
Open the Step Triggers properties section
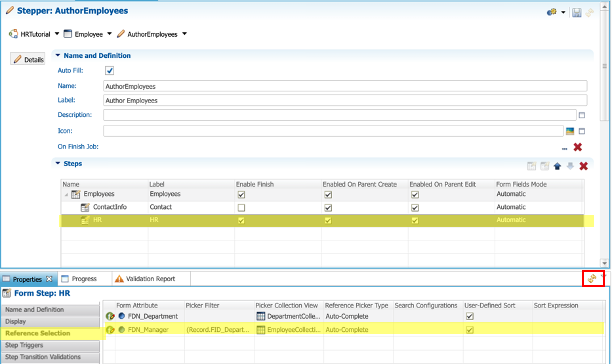[x=50, y=345]
